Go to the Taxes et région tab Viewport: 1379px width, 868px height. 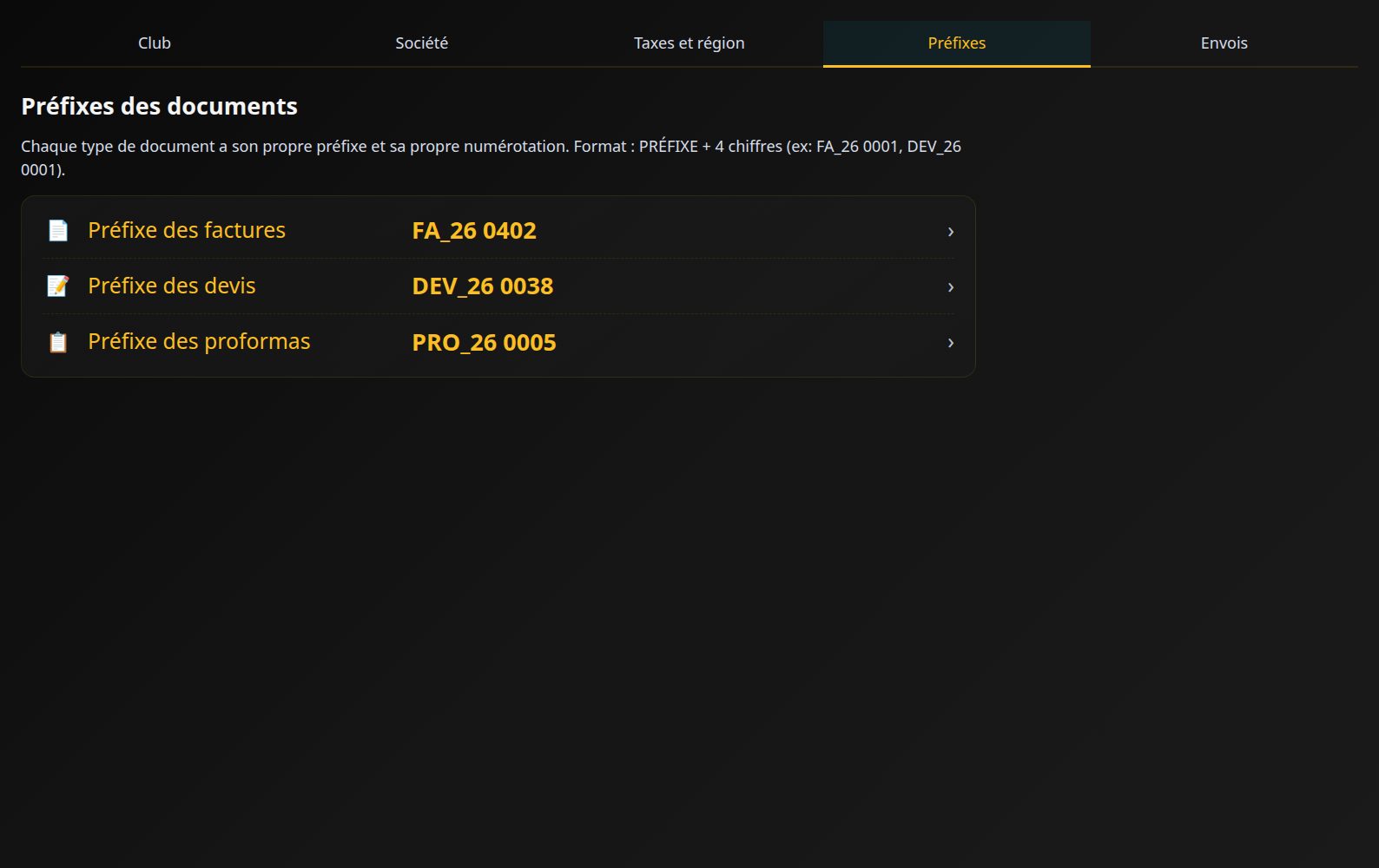pos(689,43)
